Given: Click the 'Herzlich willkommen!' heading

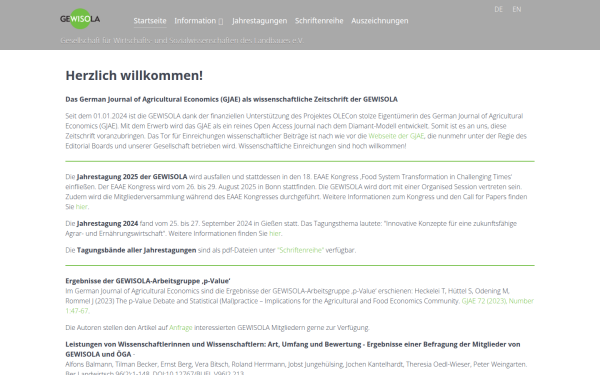Looking at the screenshot, I should 134,75.
